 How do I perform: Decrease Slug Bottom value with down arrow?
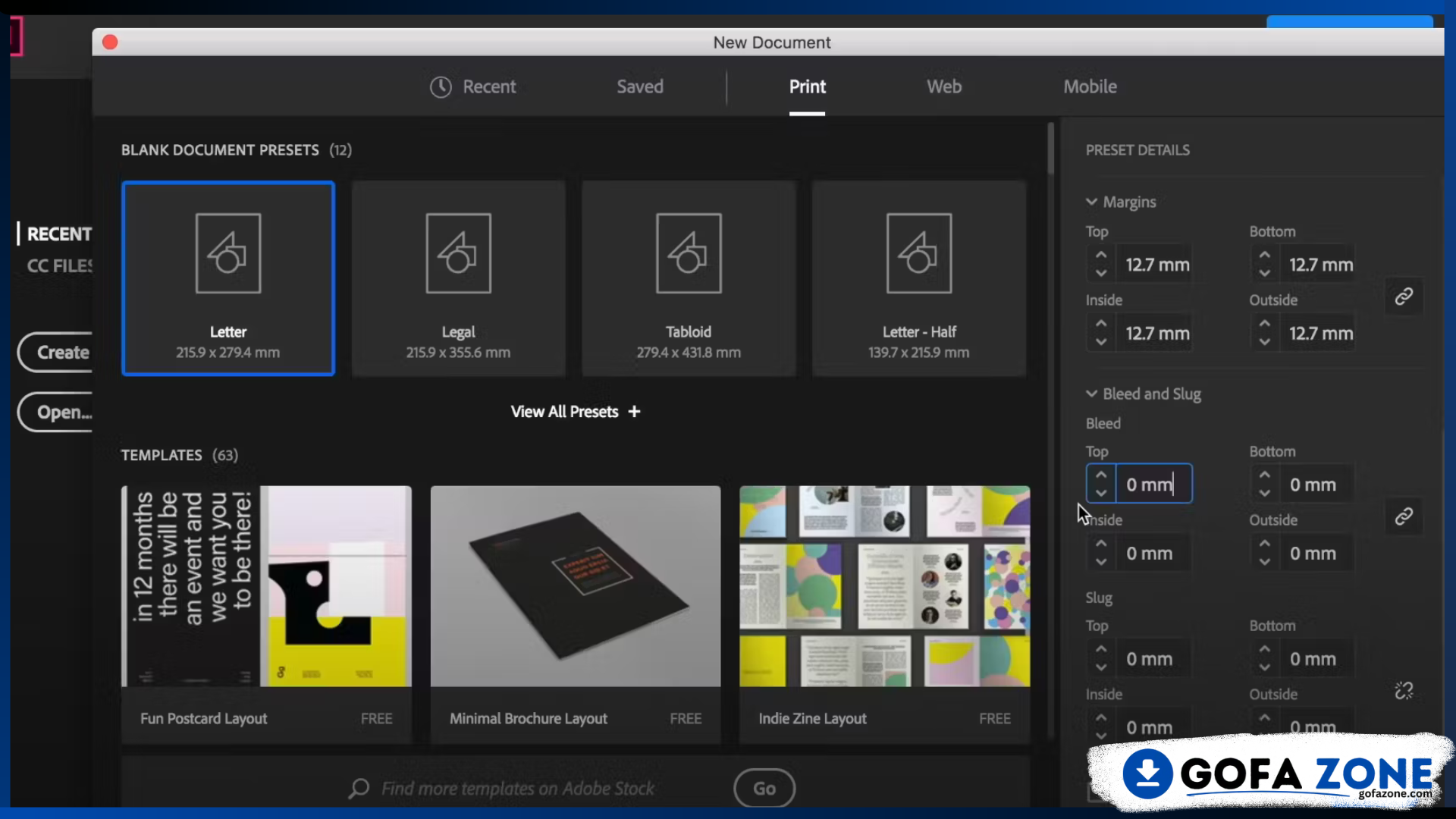point(1265,667)
